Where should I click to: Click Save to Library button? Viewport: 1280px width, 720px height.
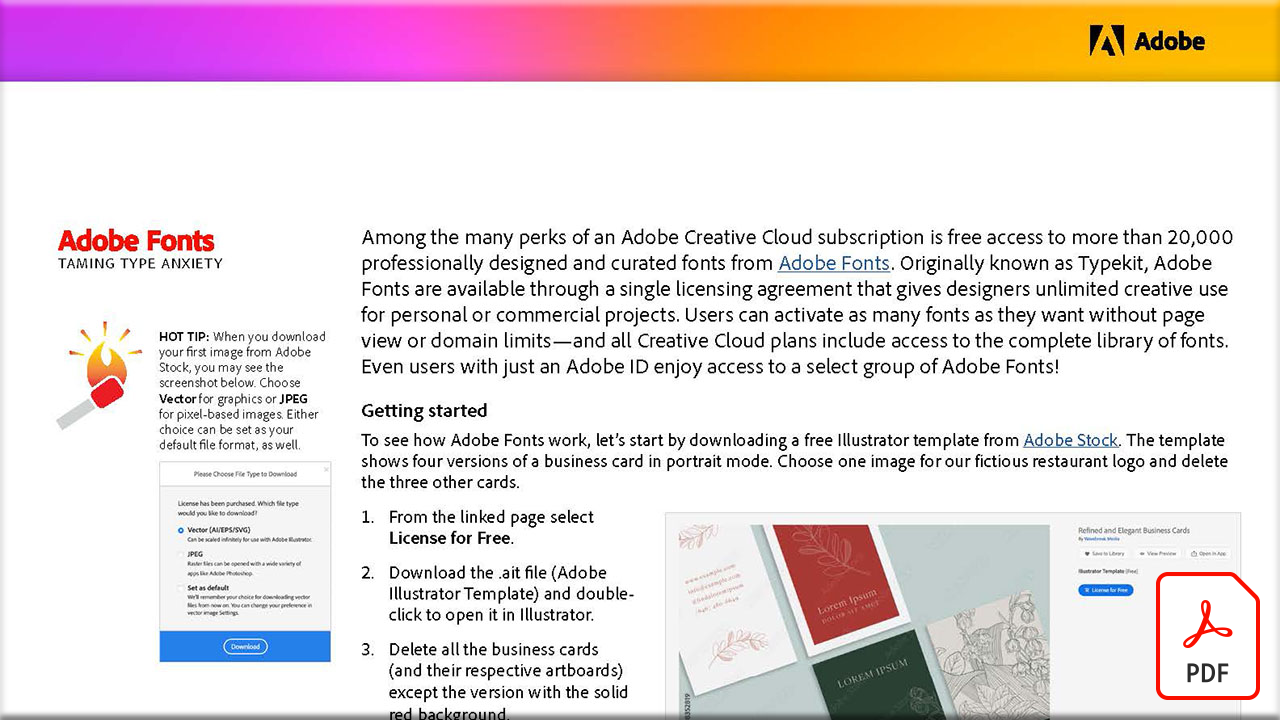pos(1103,553)
